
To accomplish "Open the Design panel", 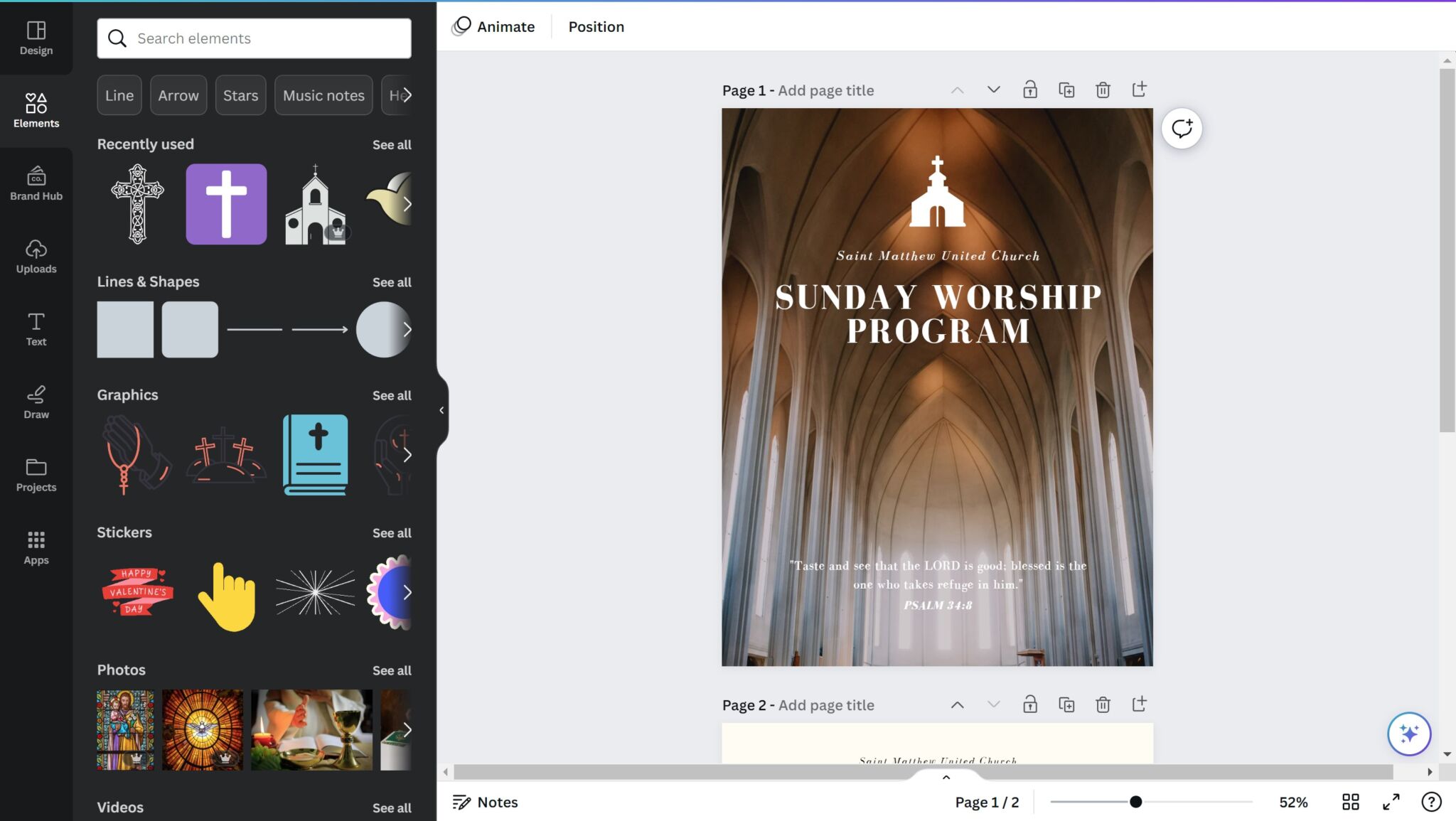I will coord(36,37).
